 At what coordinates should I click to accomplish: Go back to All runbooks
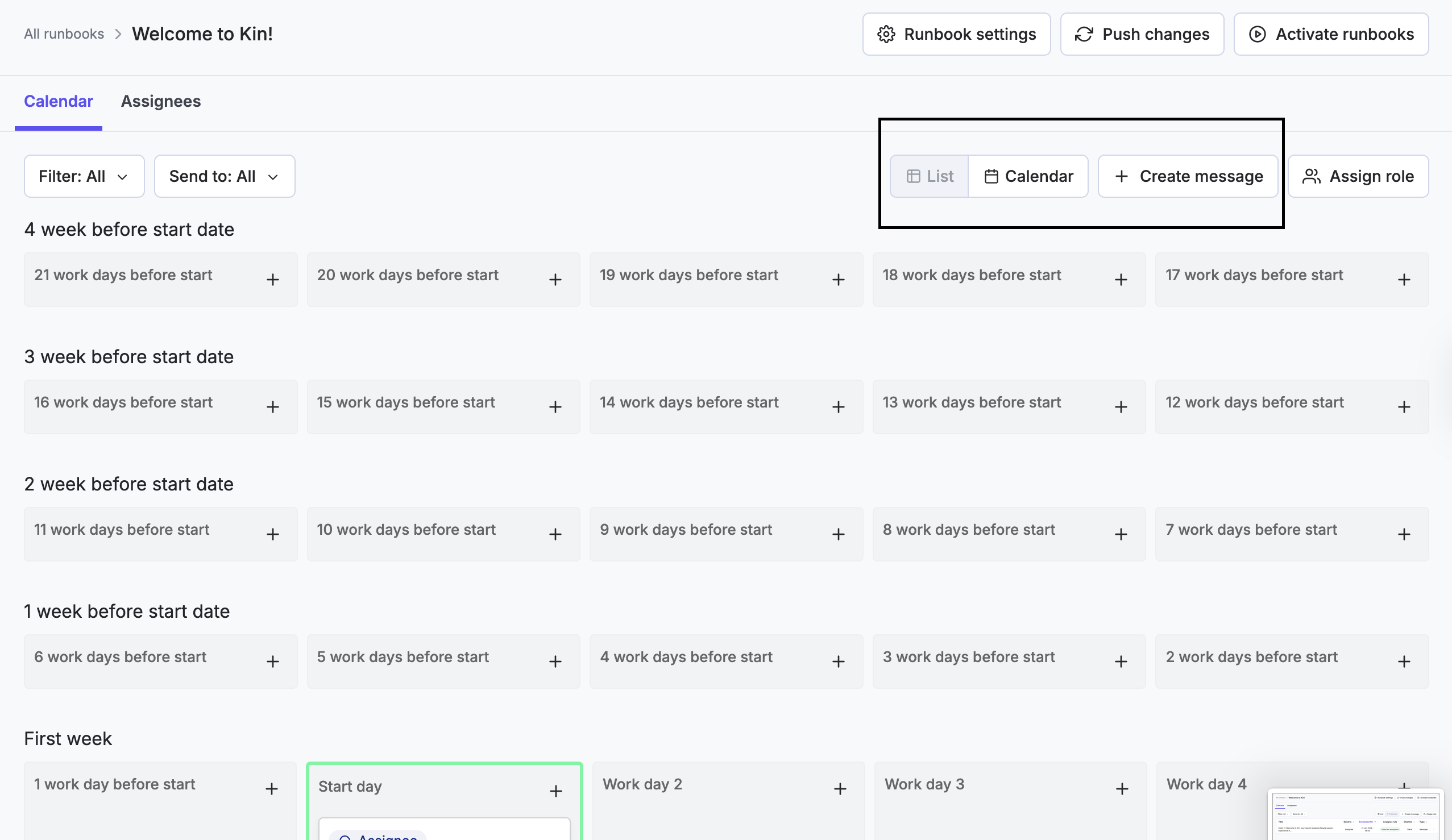pyautogui.click(x=64, y=34)
